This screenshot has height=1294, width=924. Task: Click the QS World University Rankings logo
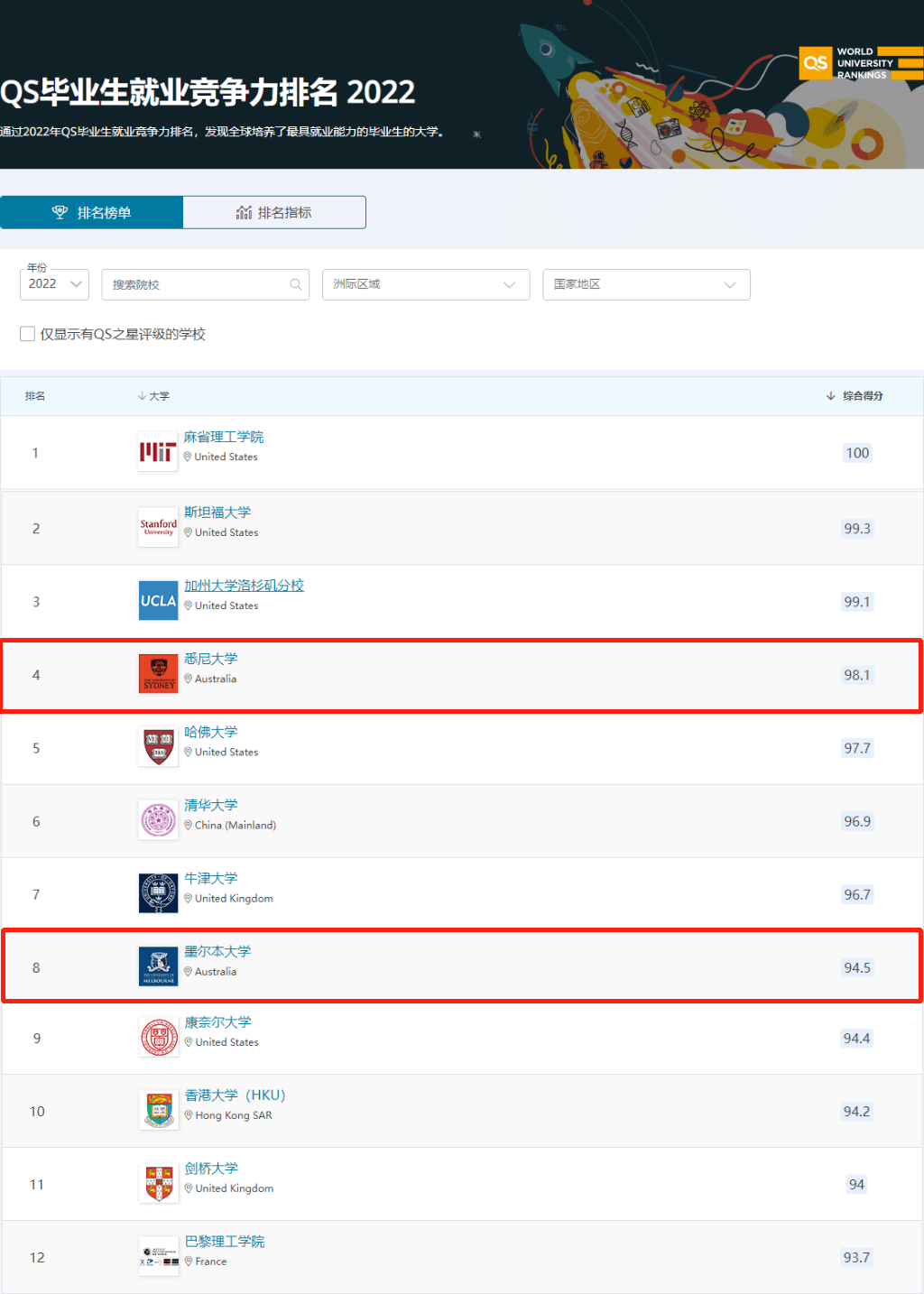tap(862, 63)
